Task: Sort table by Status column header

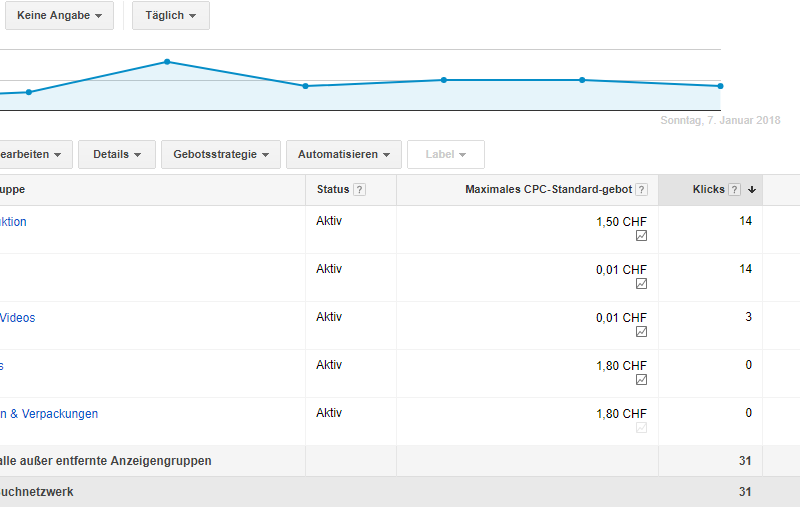Action: [x=332, y=190]
